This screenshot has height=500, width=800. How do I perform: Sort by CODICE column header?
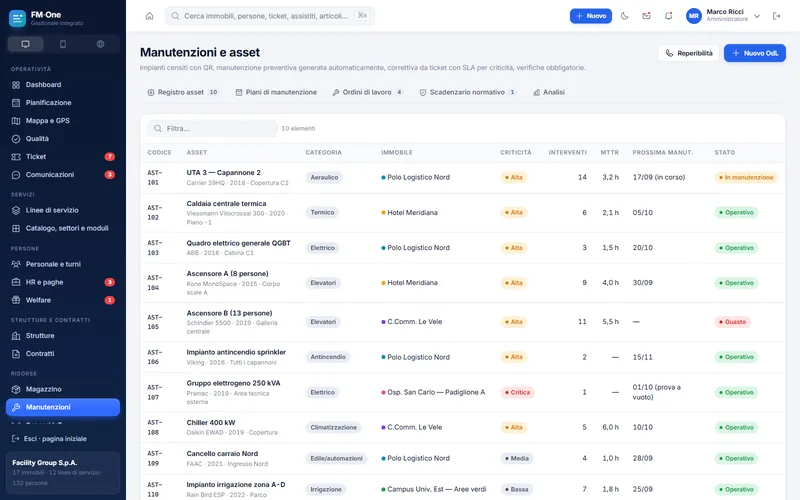pos(159,153)
